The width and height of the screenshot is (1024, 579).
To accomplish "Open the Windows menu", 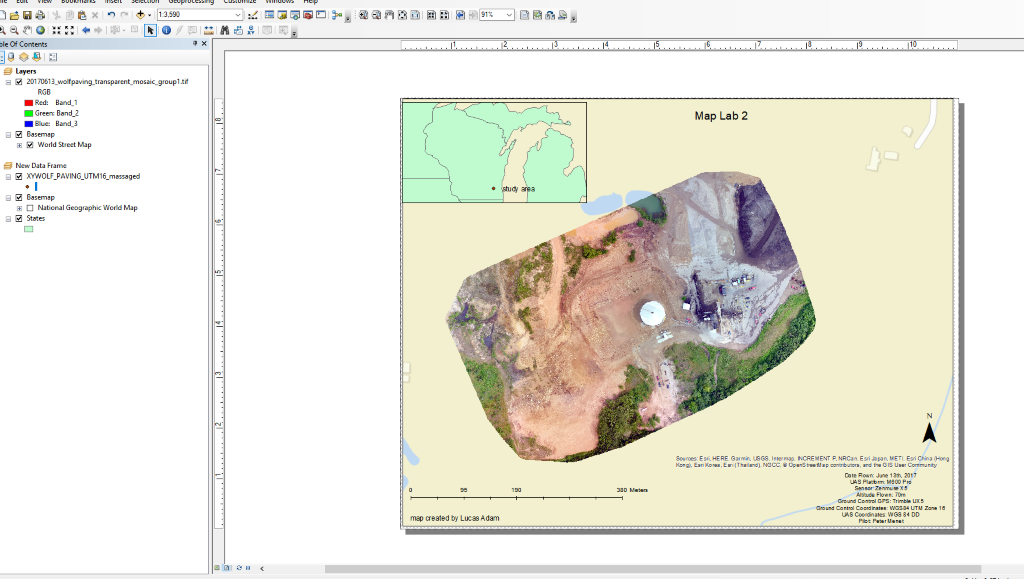I will 280,2.
